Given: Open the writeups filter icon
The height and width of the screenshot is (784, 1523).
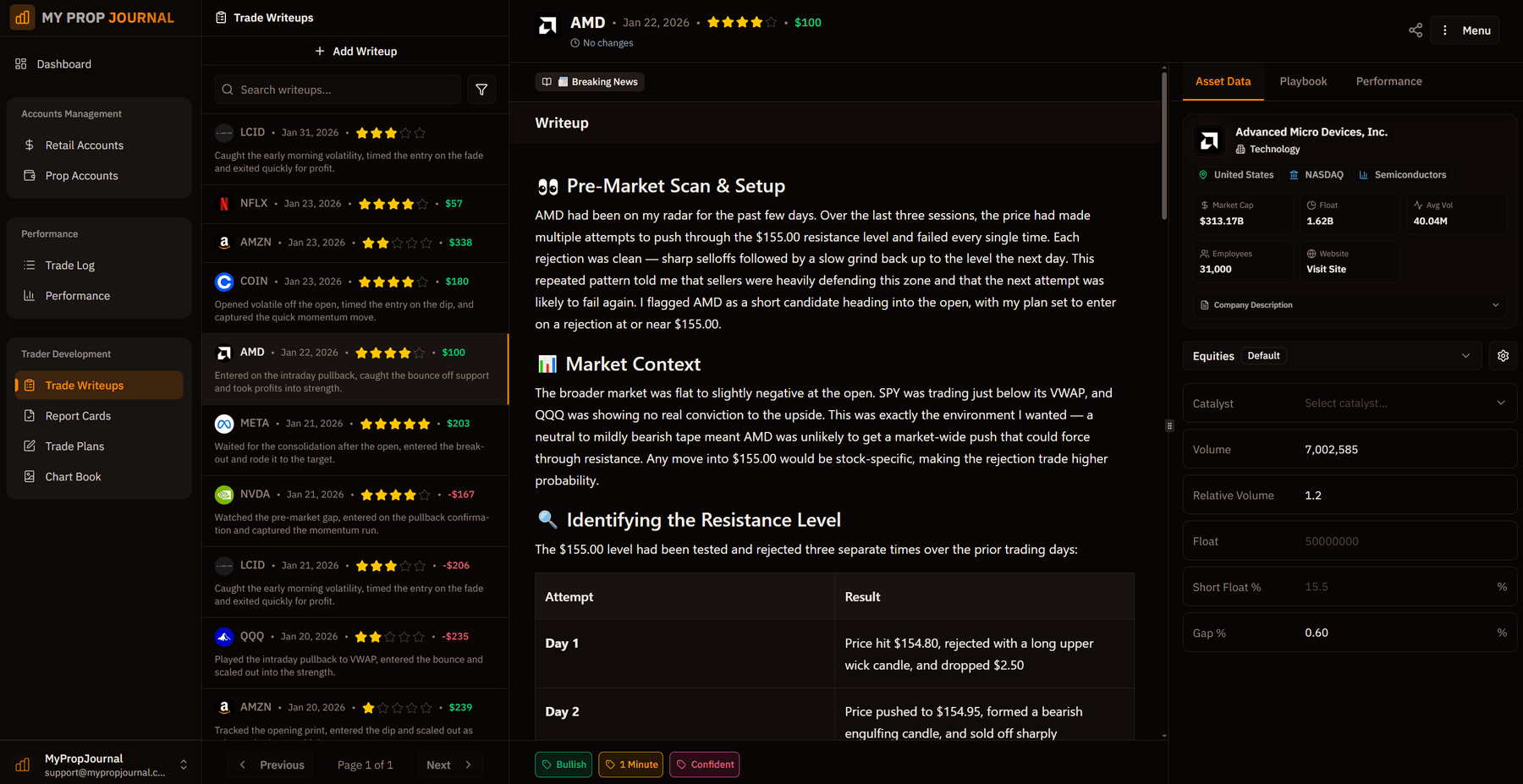Looking at the screenshot, I should coord(481,90).
